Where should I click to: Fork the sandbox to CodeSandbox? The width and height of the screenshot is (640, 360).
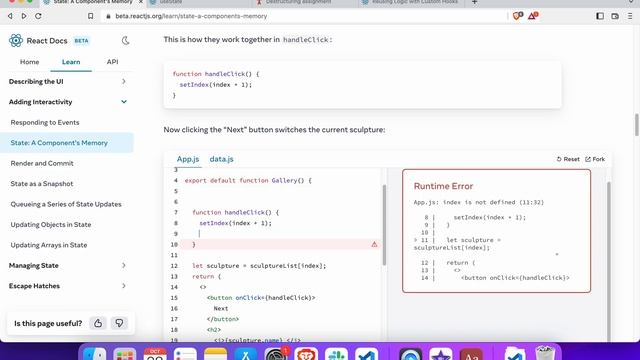pyautogui.click(x=595, y=159)
